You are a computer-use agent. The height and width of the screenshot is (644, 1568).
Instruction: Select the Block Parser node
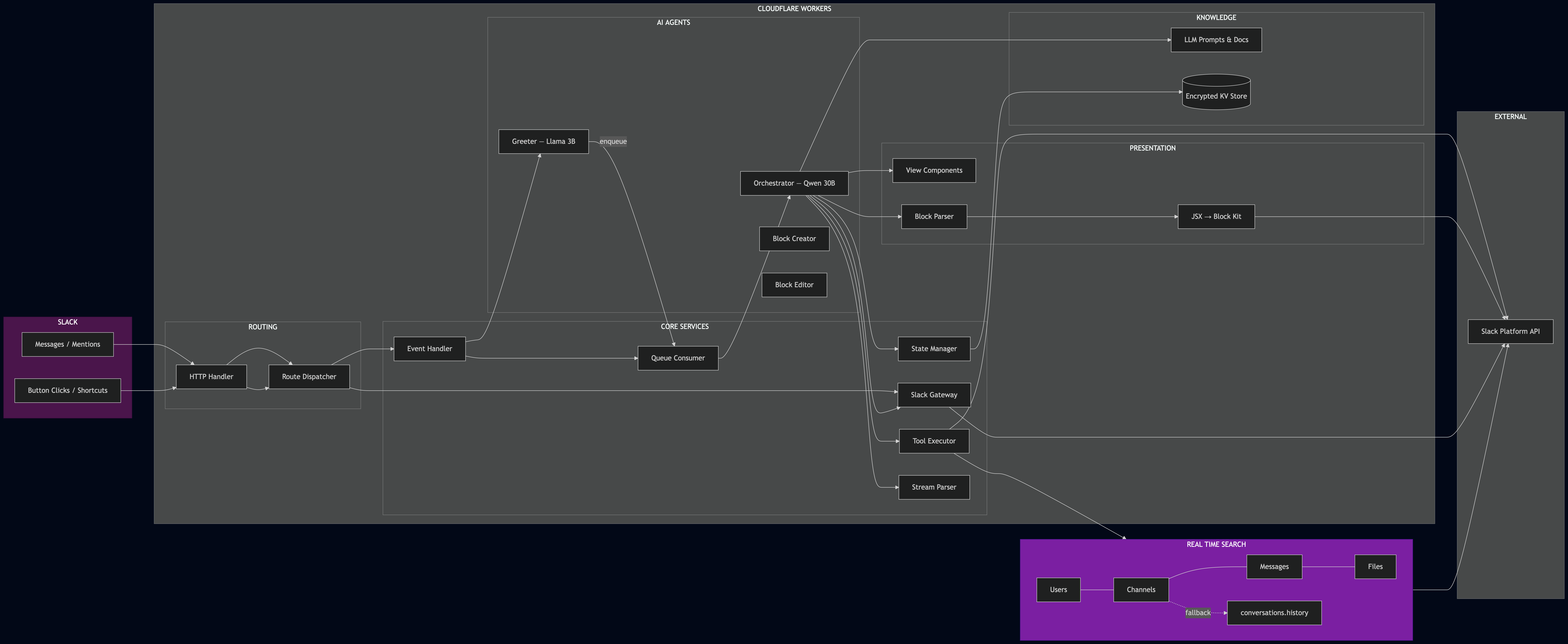coord(934,217)
